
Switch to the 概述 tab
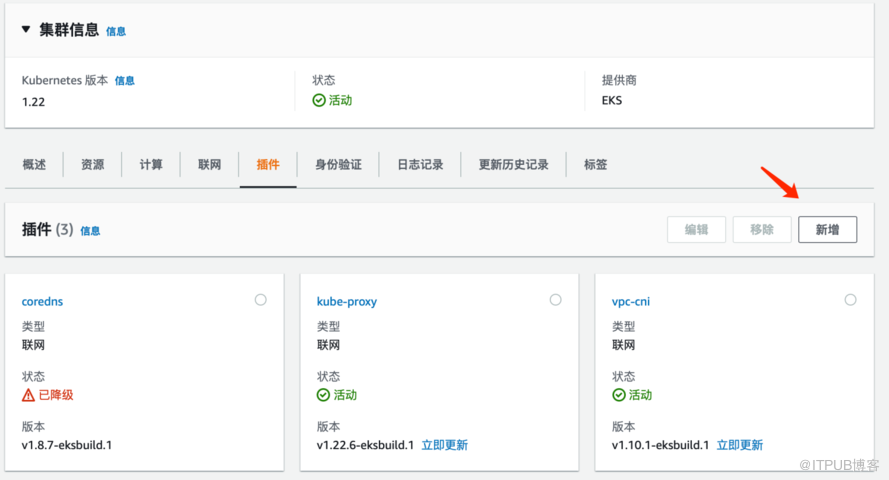click(x=34, y=165)
